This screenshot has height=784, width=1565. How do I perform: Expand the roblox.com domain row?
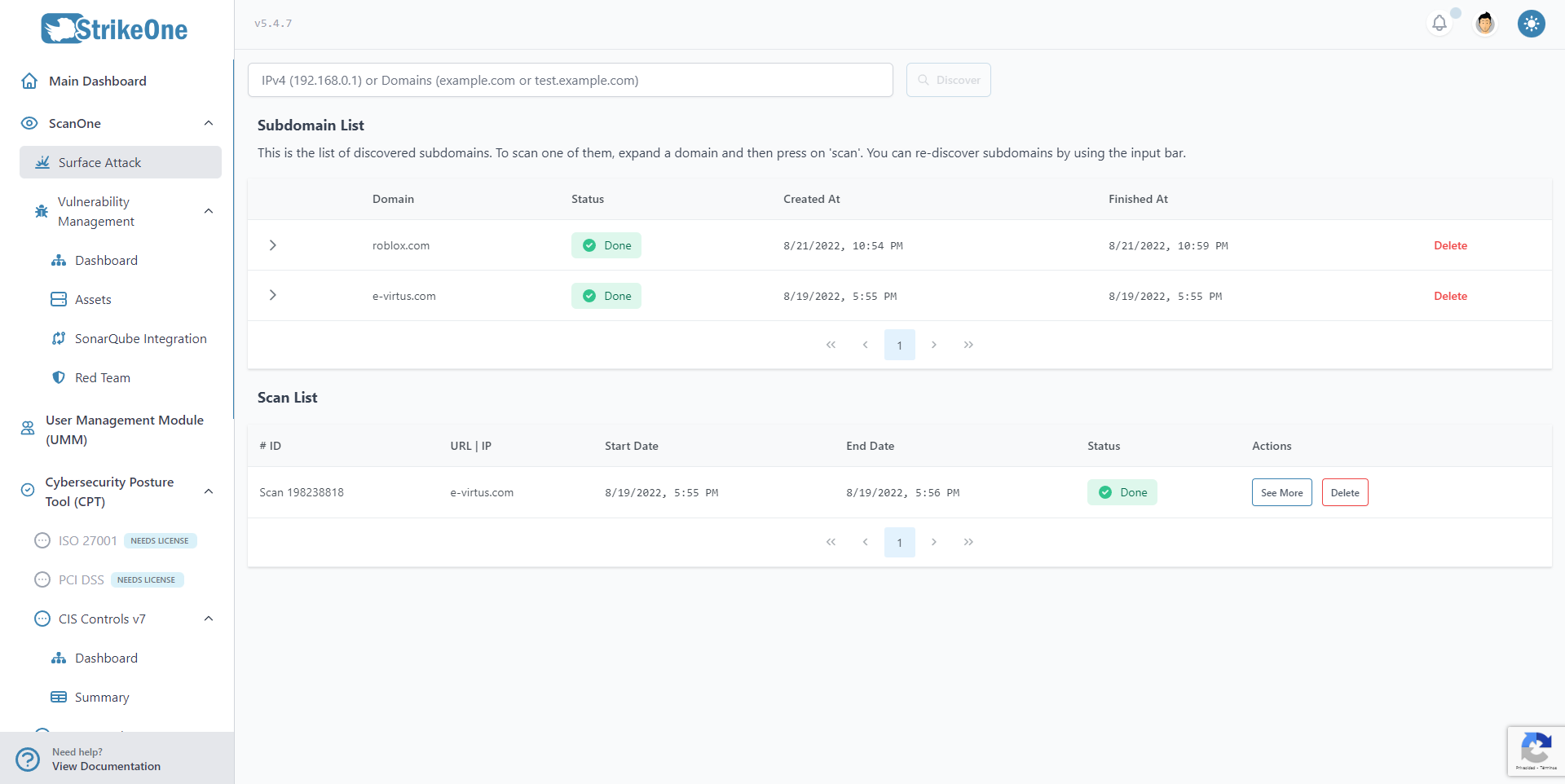pos(273,245)
